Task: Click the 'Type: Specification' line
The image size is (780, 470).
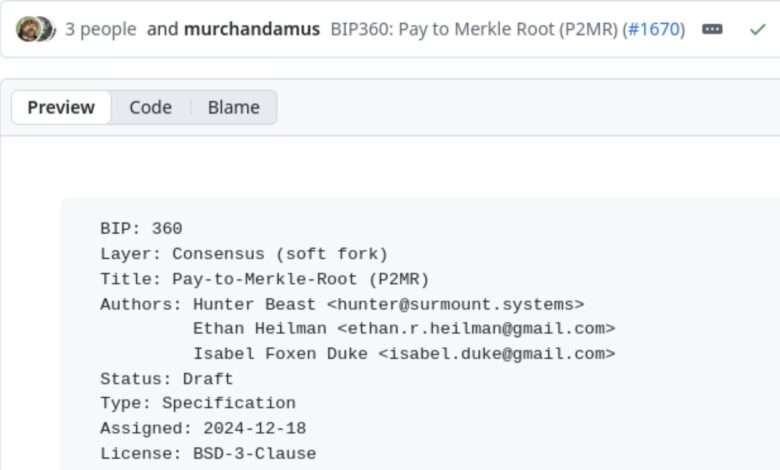Action: click(197, 404)
